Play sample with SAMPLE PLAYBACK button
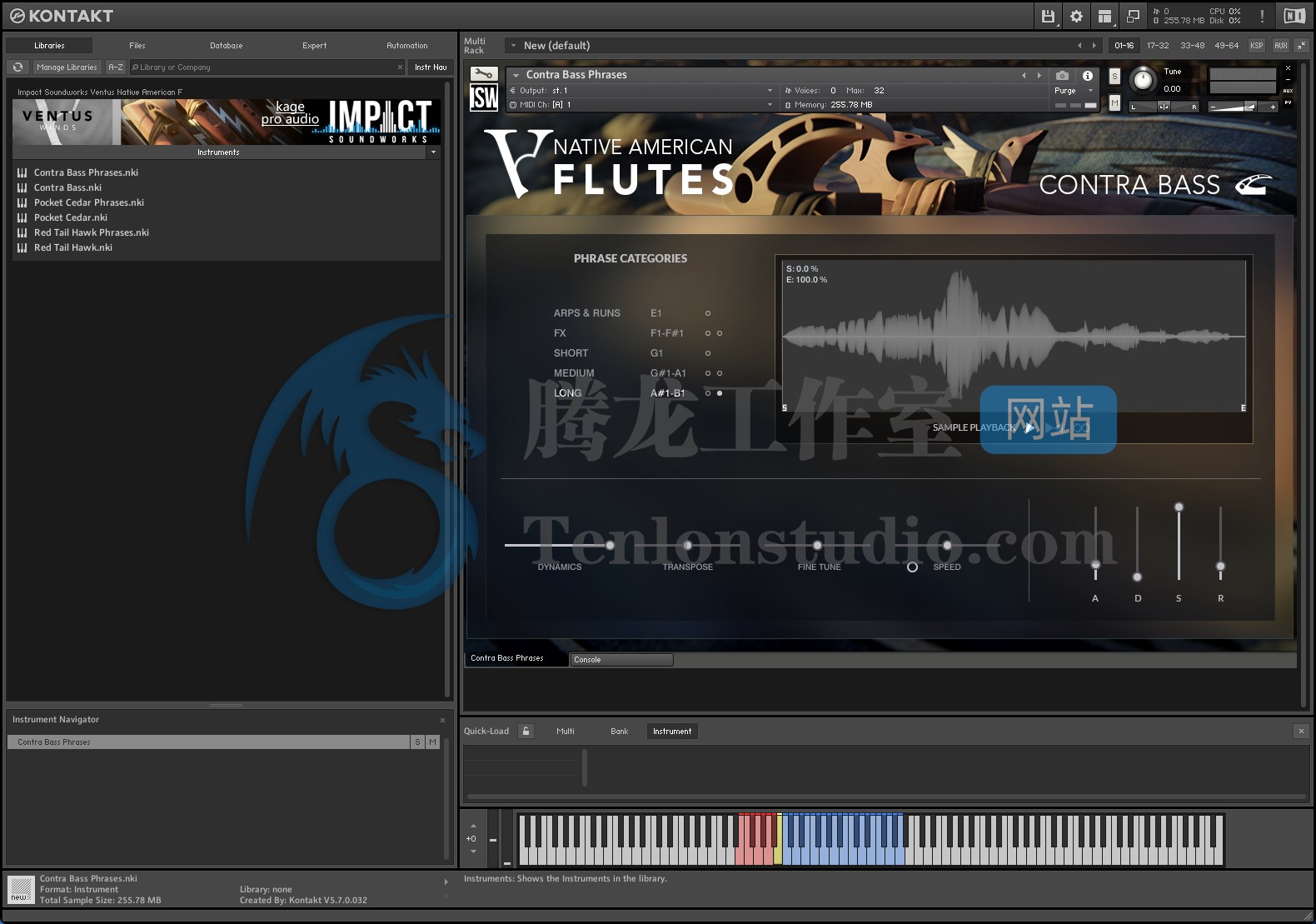 pos(1029,427)
